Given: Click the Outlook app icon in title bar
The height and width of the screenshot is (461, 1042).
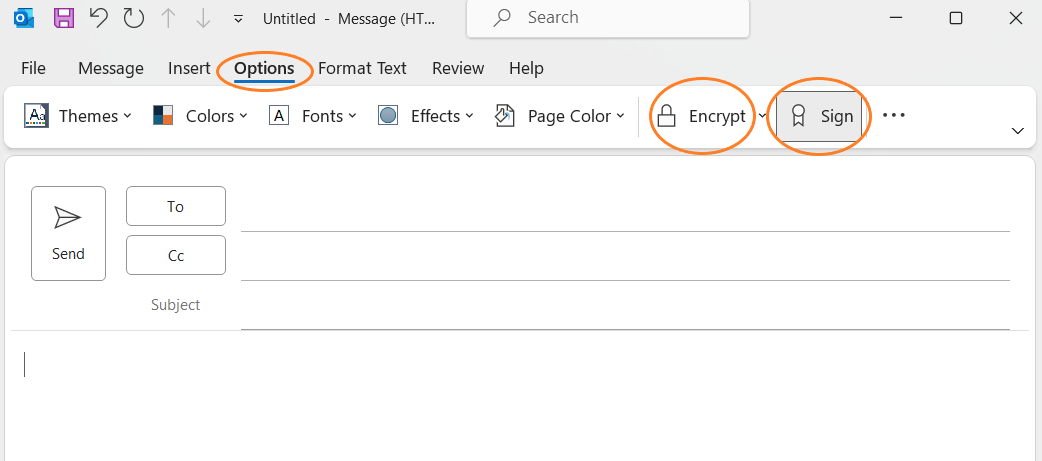Looking at the screenshot, I should 25,18.
